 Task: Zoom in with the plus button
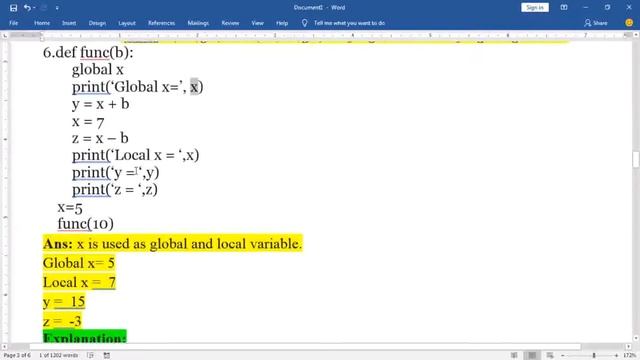pos(616,356)
